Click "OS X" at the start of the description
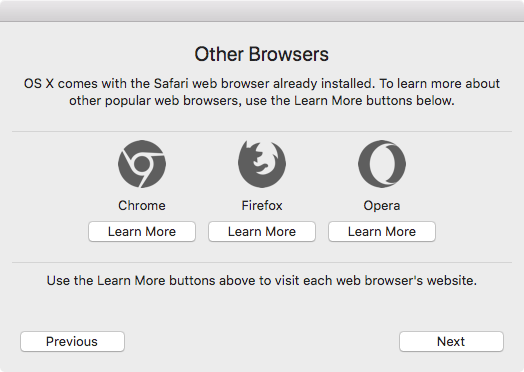This screenshot has height=372, width=524. pos(39,84)
